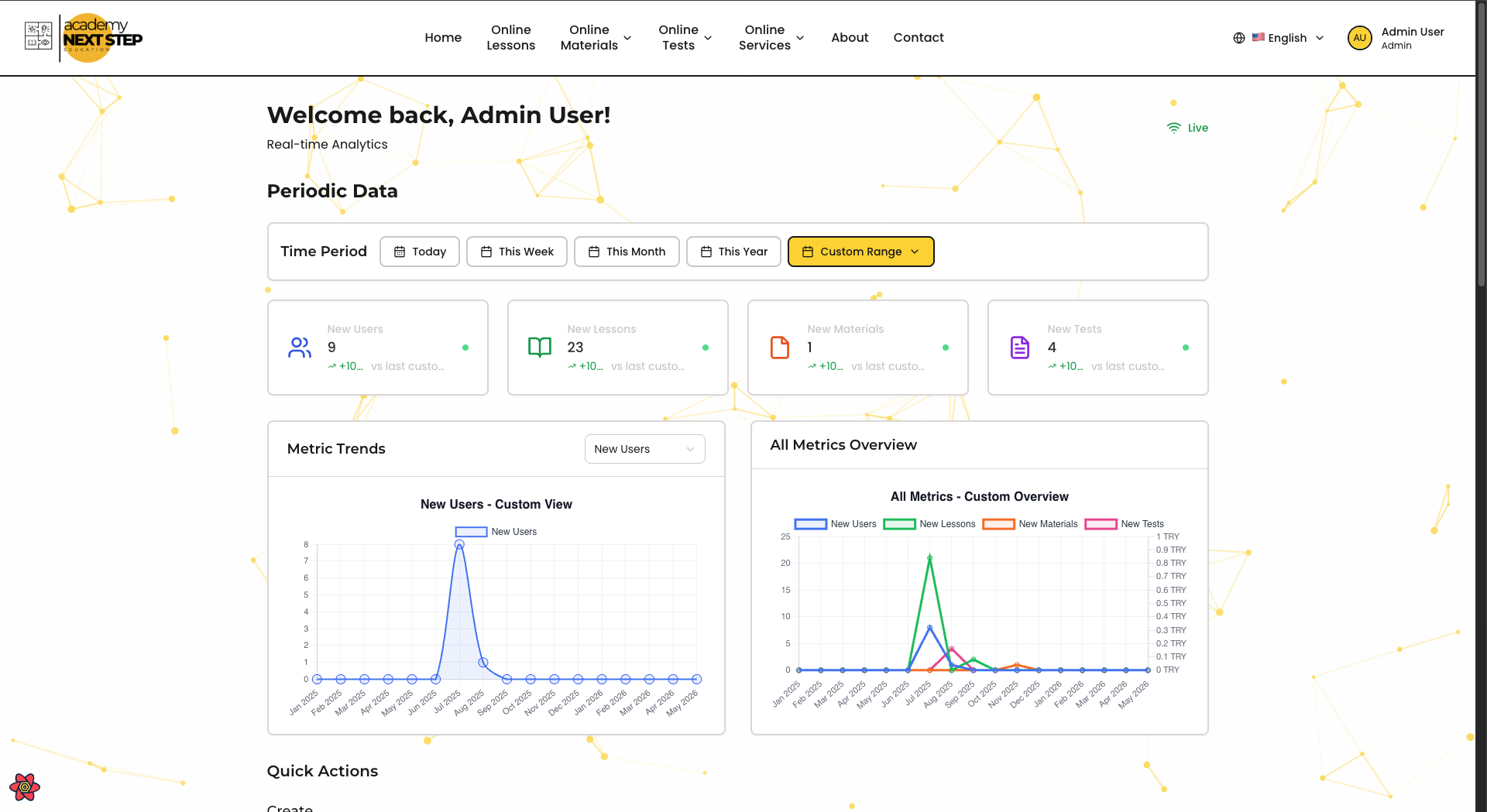The image size is (1487, 812).
Task: Click the New Lessons book icon
Action: [540, 348]
